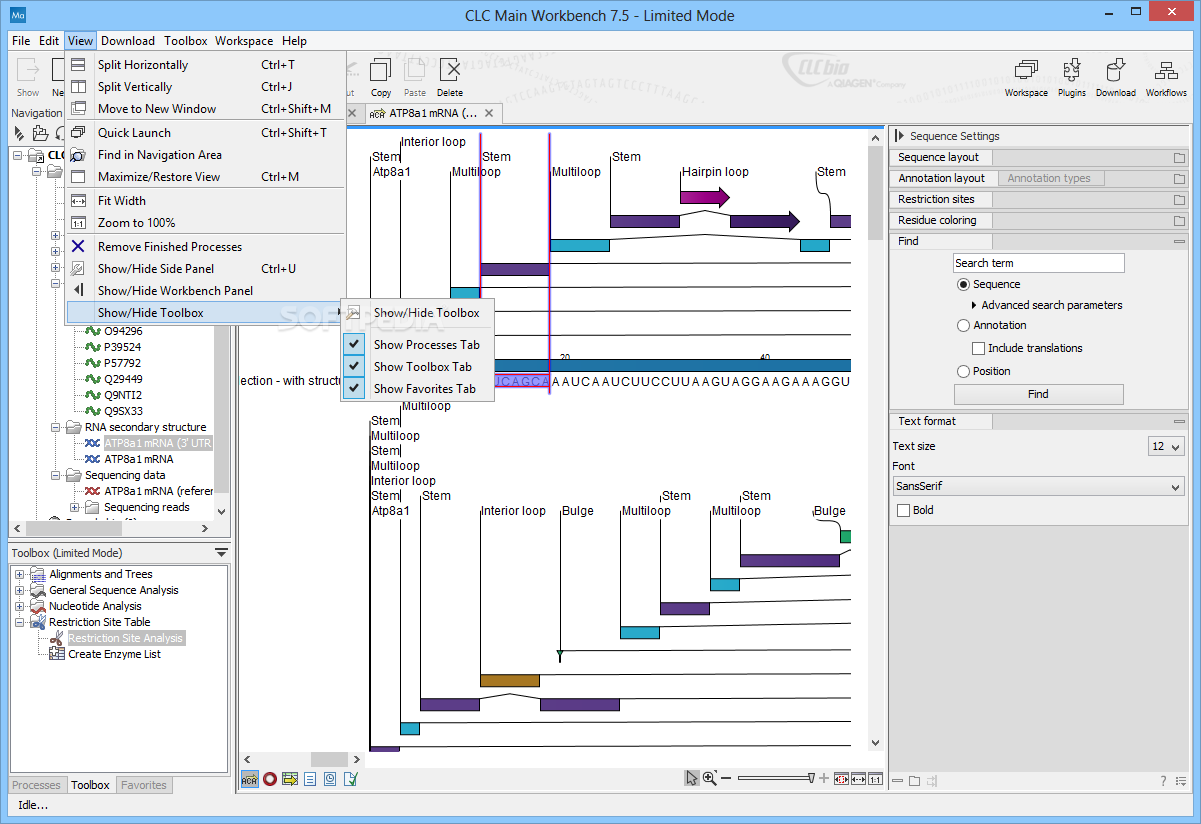Open the Help menu
Screen dimensions: 1201x824
294,41
